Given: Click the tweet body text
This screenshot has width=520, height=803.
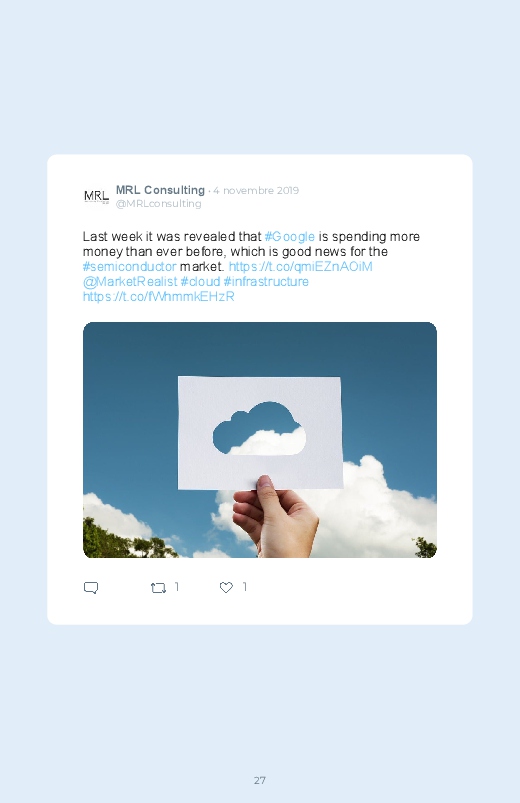Looking at the screenshot, I should (251, 266).
